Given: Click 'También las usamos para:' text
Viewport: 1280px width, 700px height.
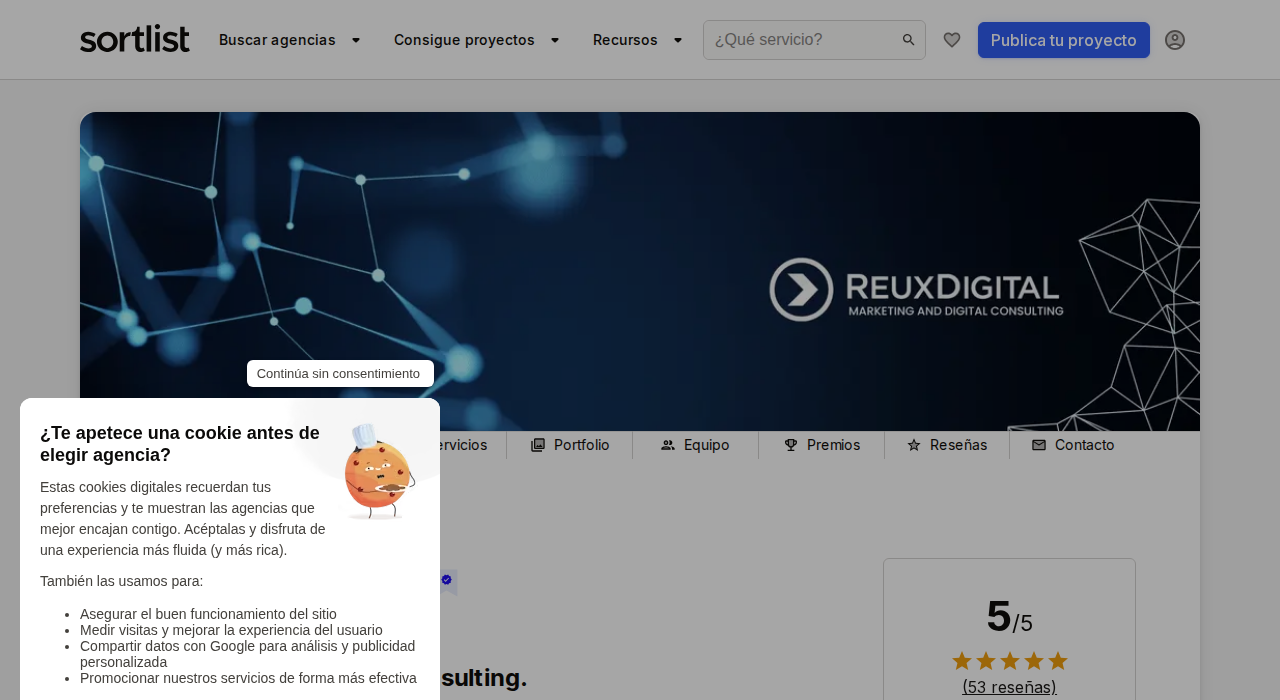Looking at the screenshot, I should click(x=121, y=581).
